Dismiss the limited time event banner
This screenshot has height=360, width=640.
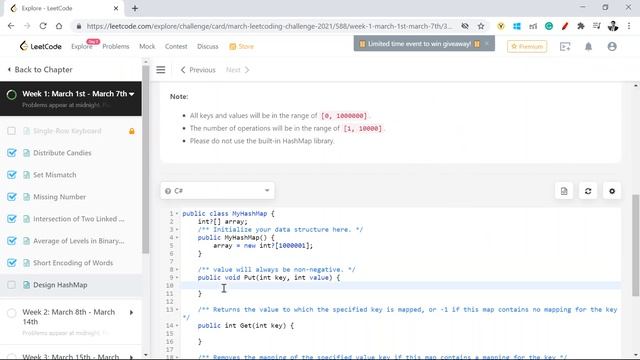[x=487, y=43]
